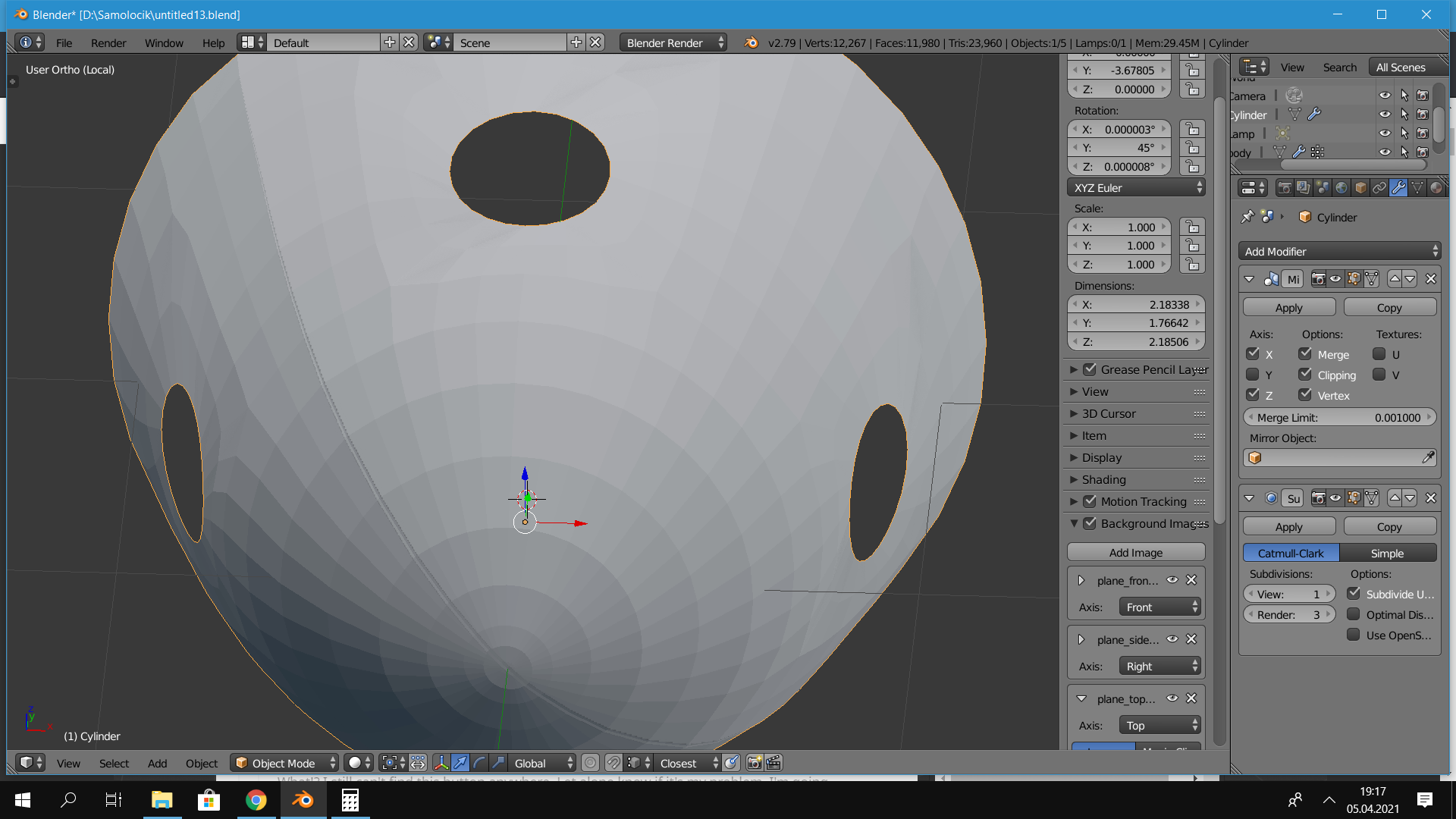Toggle the snap magnet icon in header
The image size is (1456, 819).
[614, 763]
